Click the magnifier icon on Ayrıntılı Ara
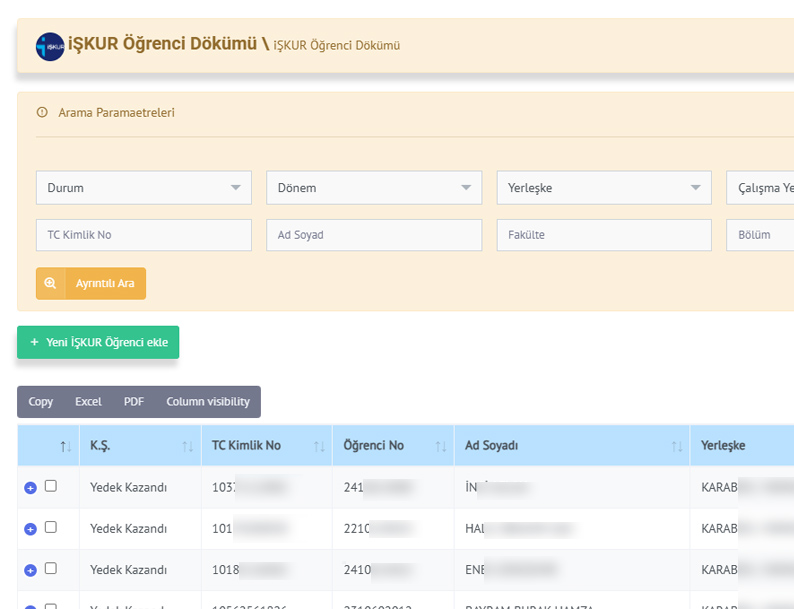The image size is (794, 609). (50, 283)
